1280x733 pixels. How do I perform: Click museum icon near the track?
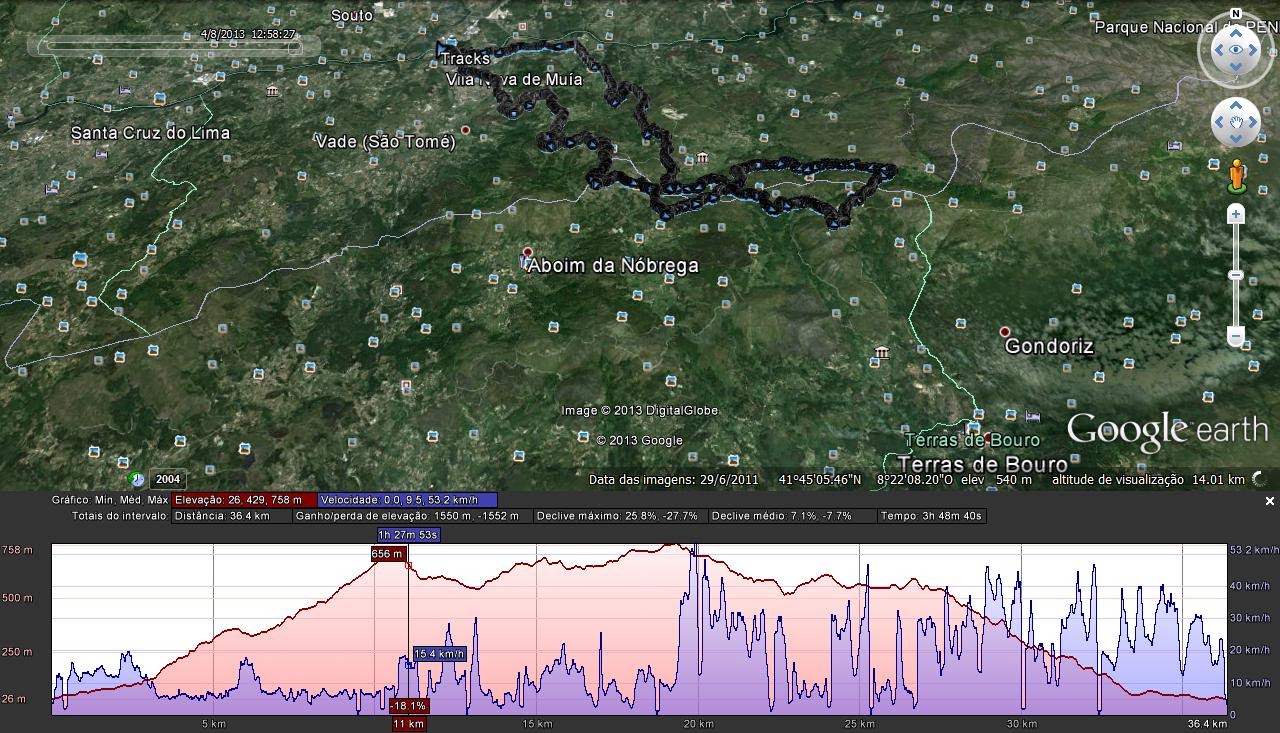tap(703, 158)
